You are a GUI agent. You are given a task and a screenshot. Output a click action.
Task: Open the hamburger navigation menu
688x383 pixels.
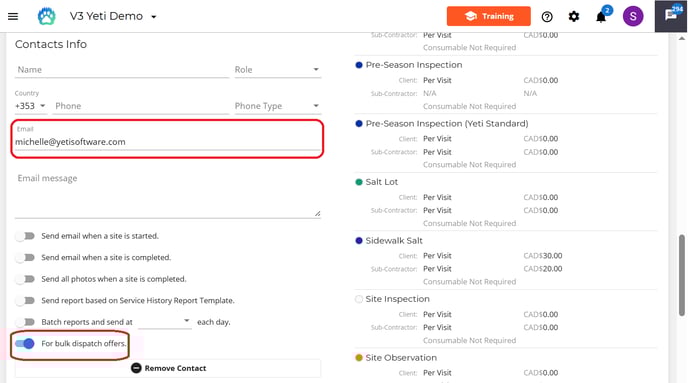coord(13,16)
